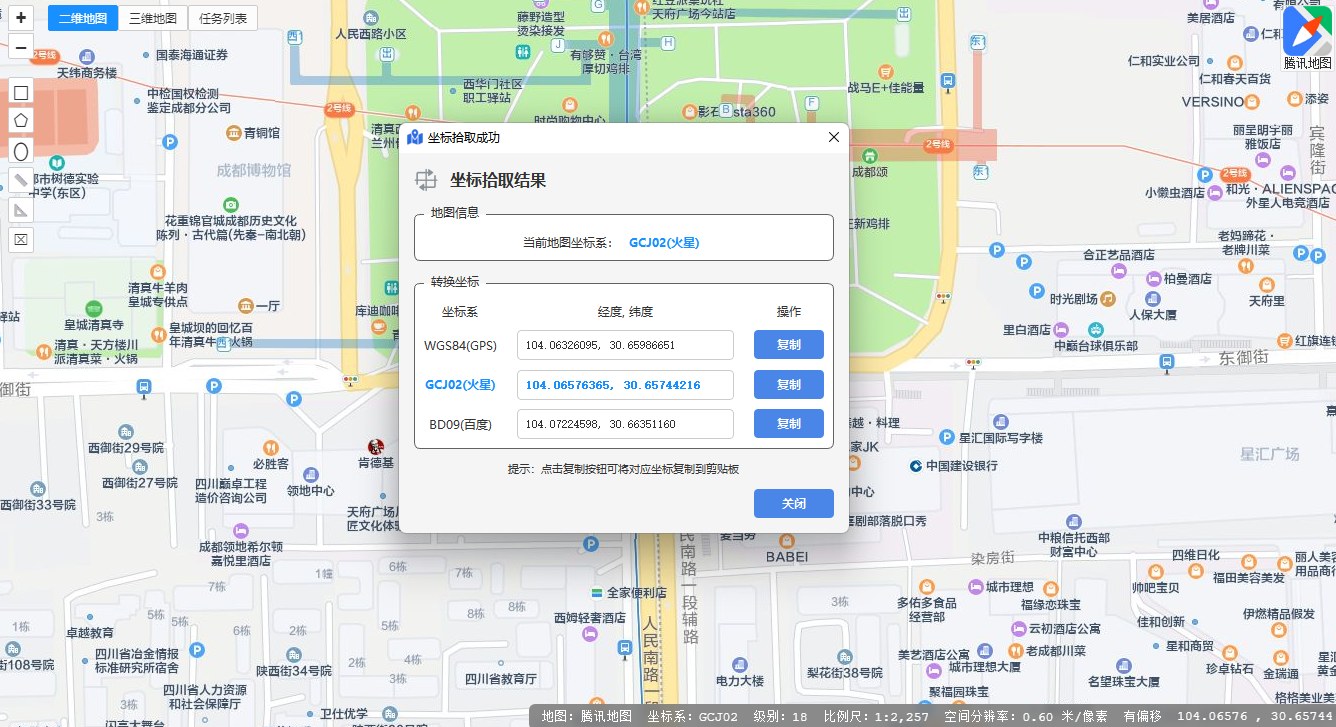Copy the GCJ02(火星) coordinates
Viewport: 1336px width, 727px height.
click(789, 385)
